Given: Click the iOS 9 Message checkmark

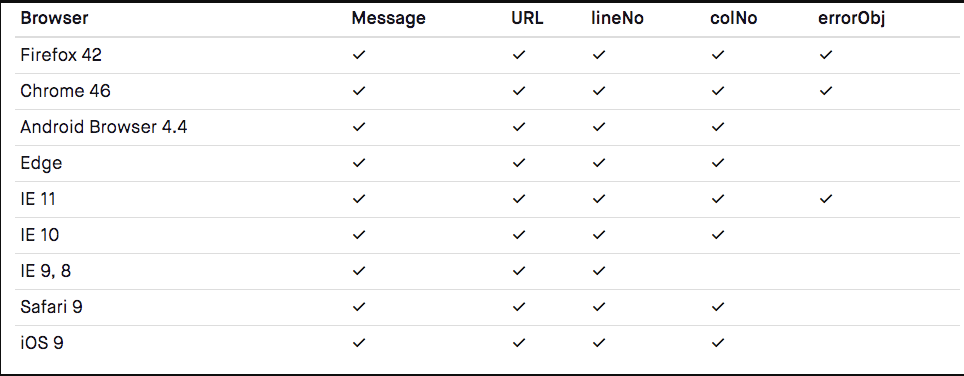Looking at the screenshot, I should pyautogui.click(x=358, y=343).
